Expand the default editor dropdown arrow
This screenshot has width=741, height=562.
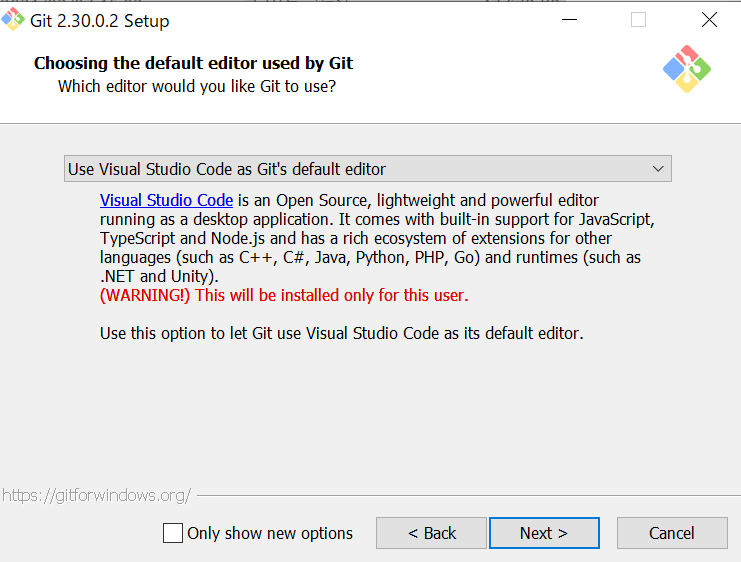pos(658,169)
